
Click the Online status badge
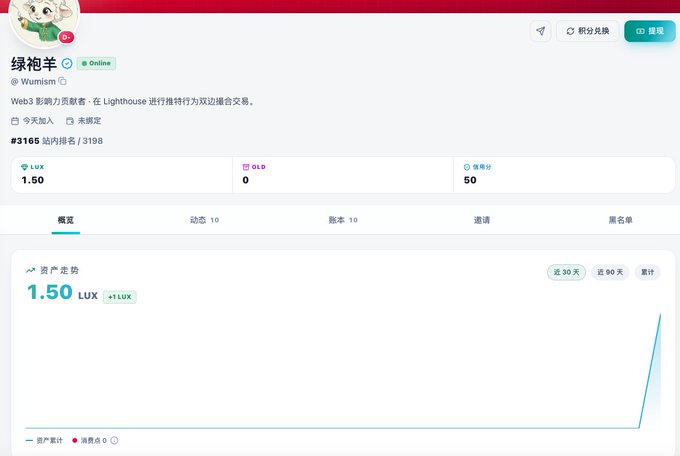96,63
